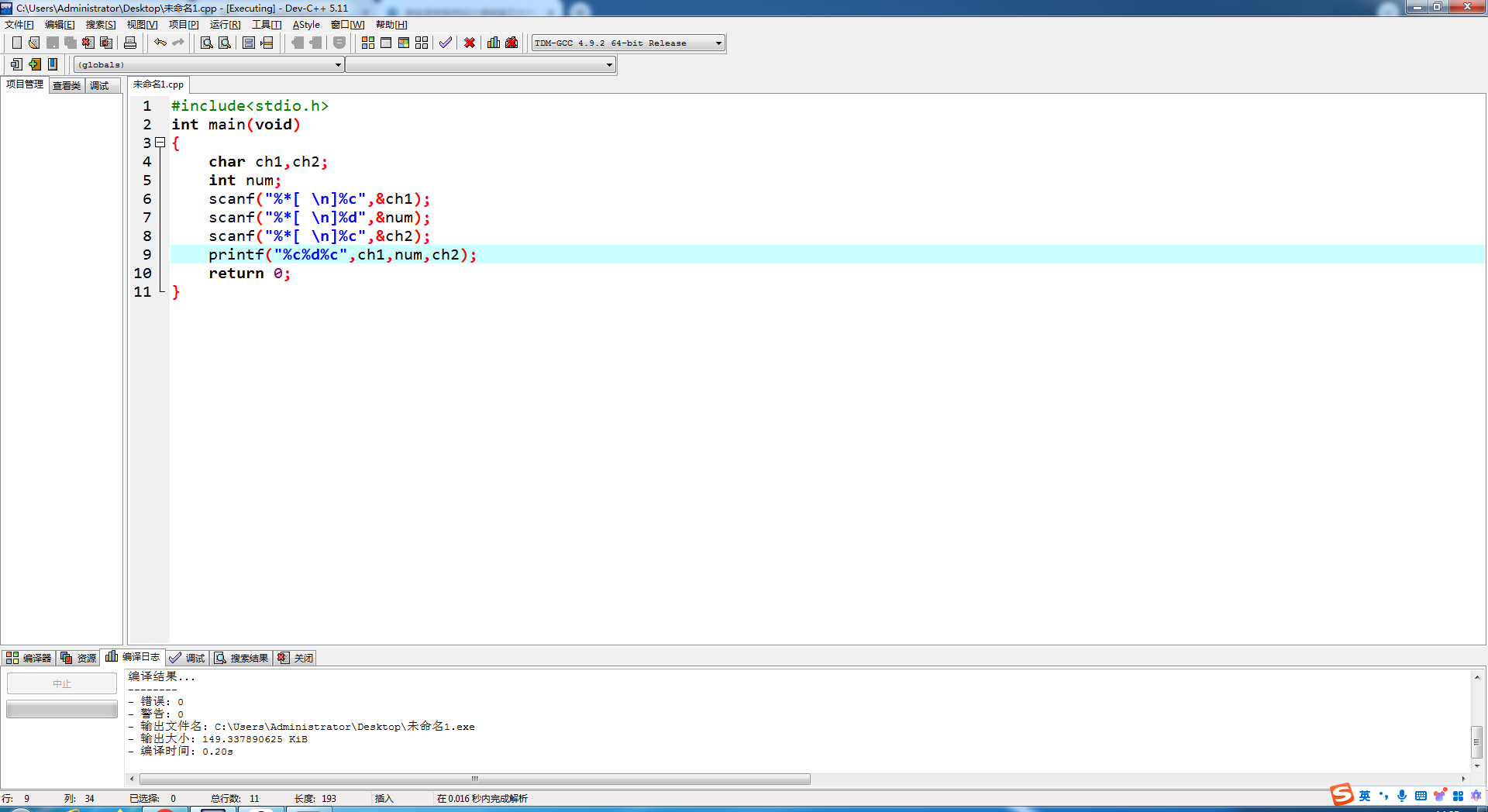Open the 窗口[W] menu

[348, 25]
